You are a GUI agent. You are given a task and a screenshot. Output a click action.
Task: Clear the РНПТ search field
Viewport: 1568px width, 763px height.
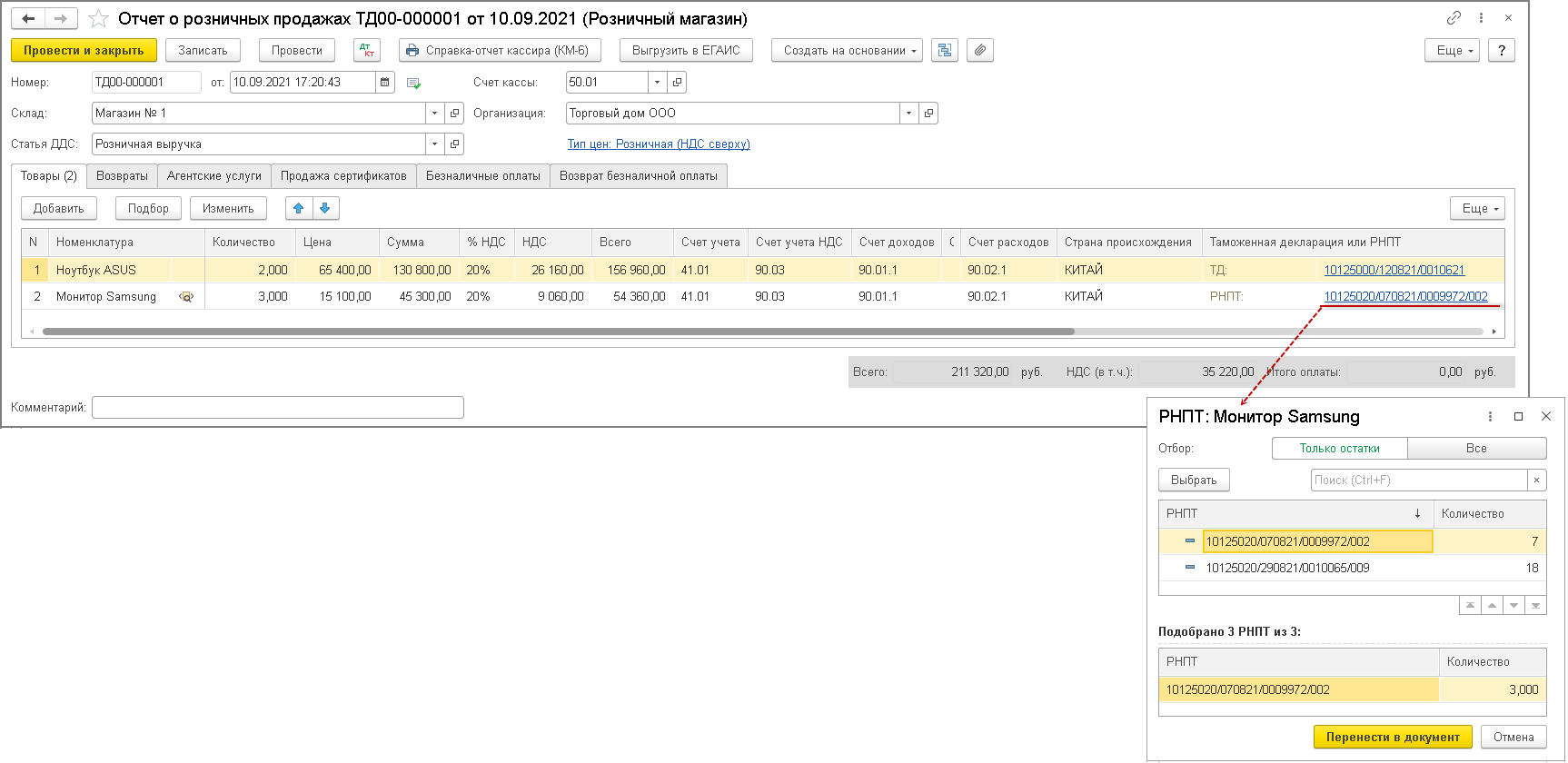1536,481
